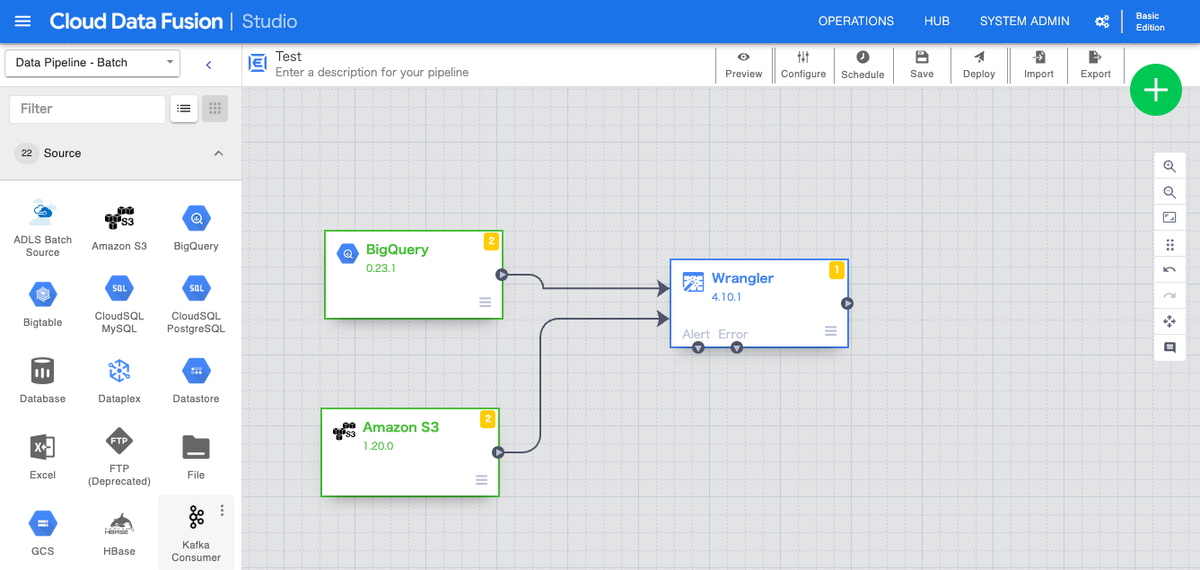This screenshot has height=570, width=1200.
Task: Click the green plus add button
Action: click(1156, 90)
